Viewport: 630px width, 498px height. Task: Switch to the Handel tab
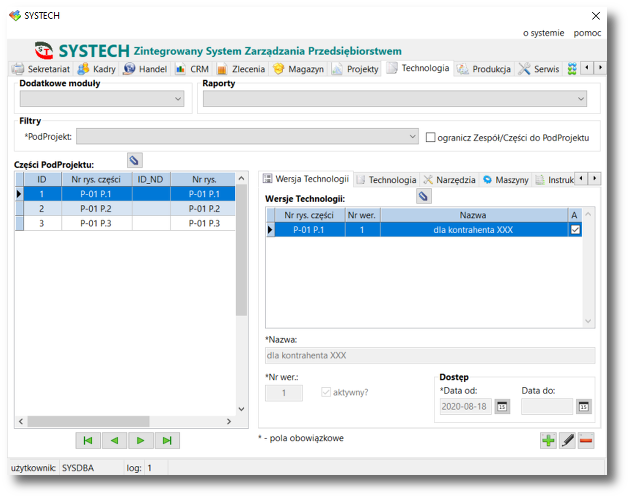[x=145, y=69]
